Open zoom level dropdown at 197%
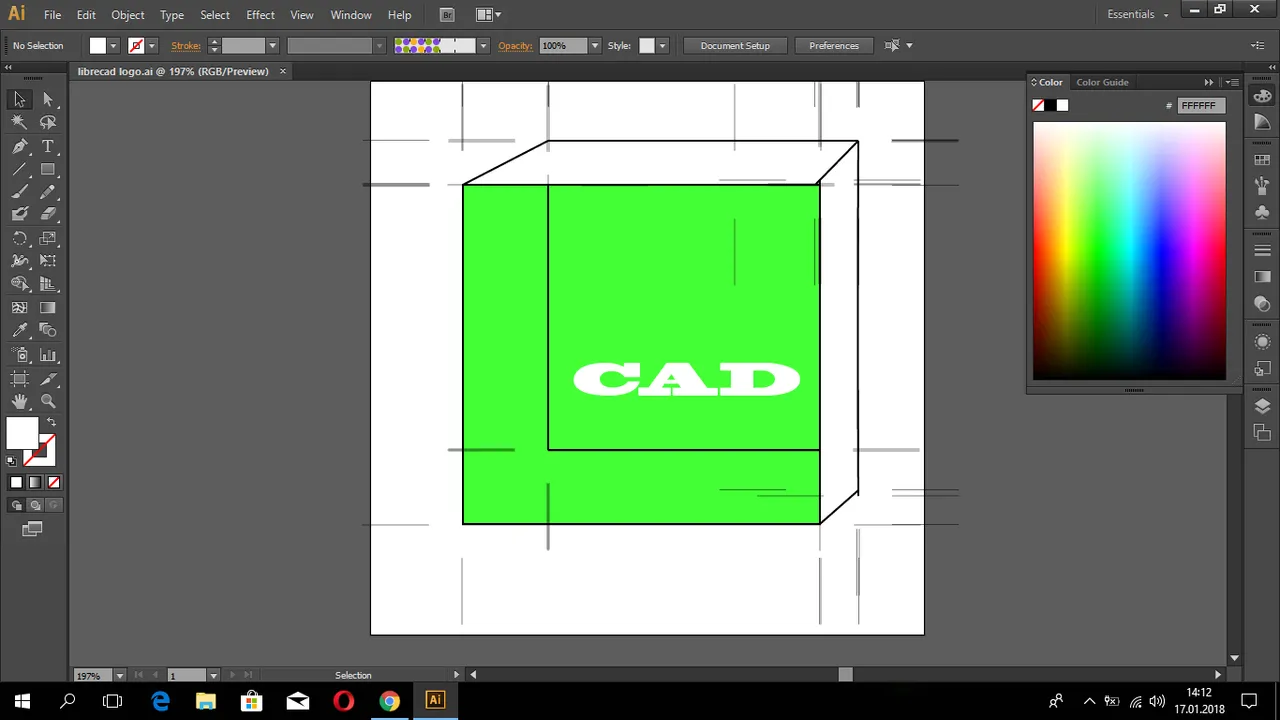The width and height of the screenshot is (1280, 720). pyautogui.click(x=119, y=675)
